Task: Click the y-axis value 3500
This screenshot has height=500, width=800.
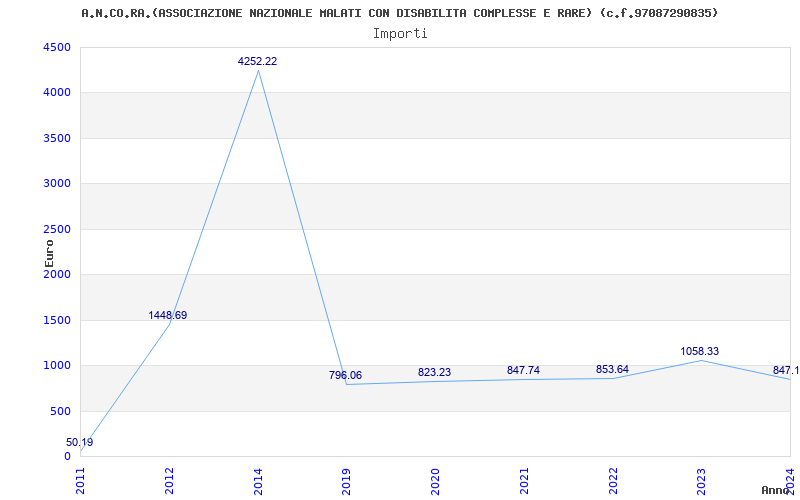Action: pos(57,138)
